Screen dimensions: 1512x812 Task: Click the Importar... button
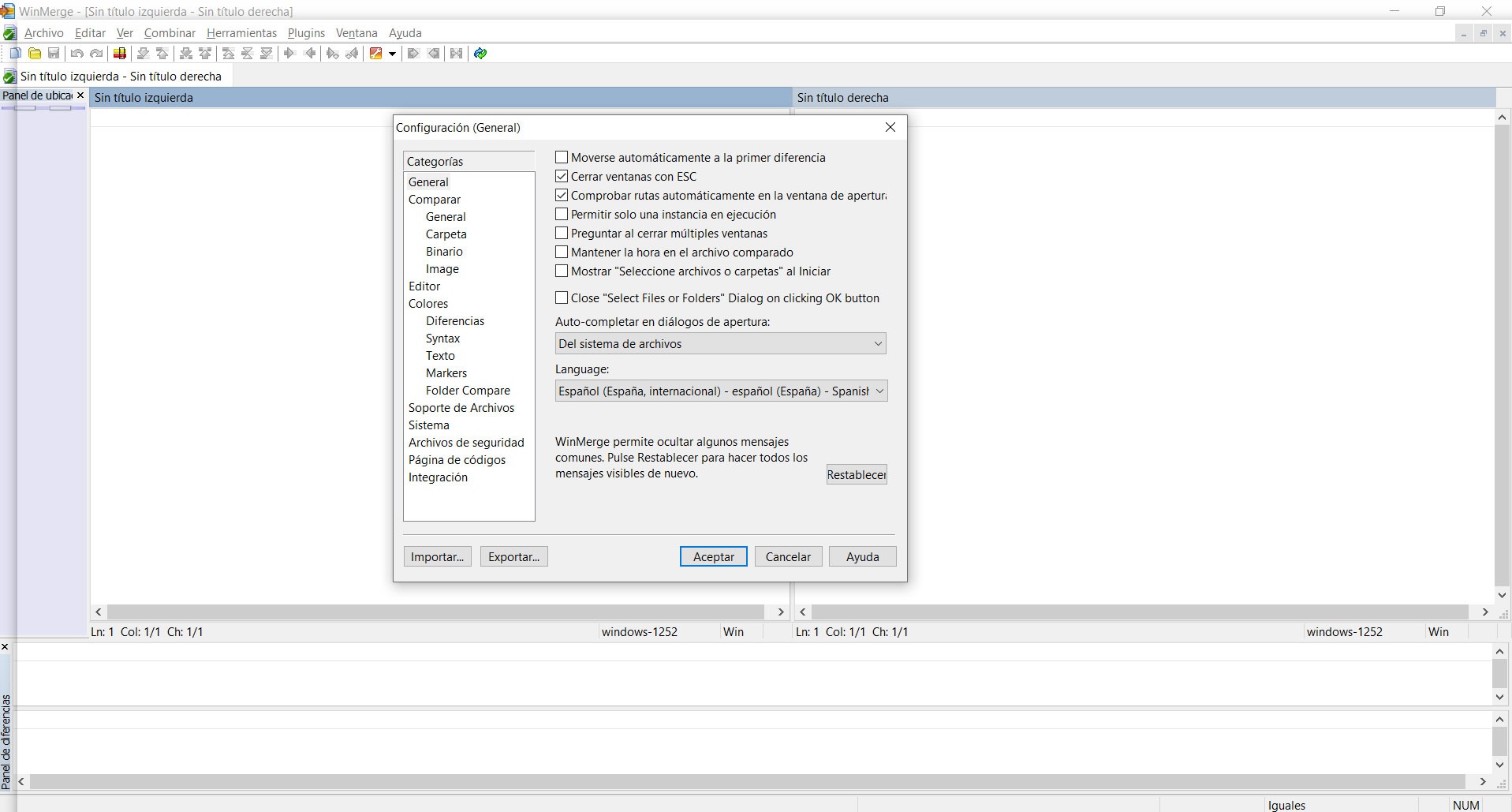coord(437,557)
